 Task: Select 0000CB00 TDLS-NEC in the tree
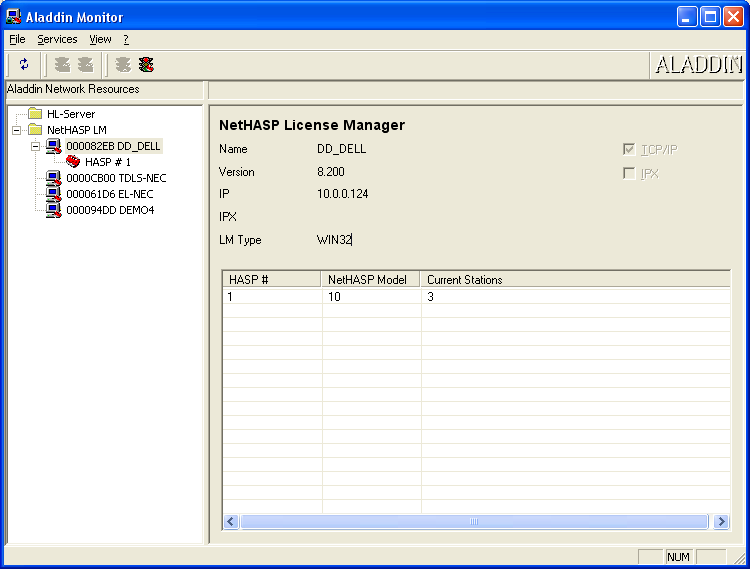(116, 178)
